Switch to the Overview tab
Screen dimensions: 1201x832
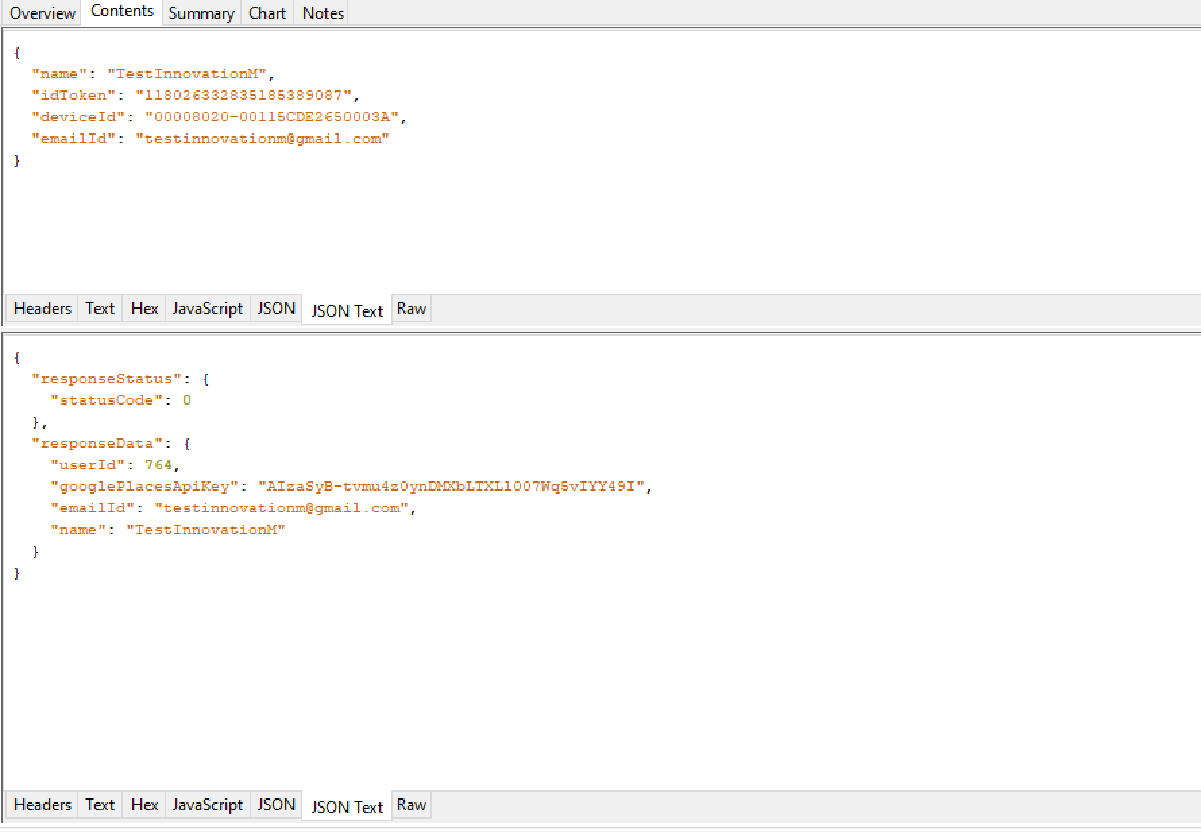point(42,13)
